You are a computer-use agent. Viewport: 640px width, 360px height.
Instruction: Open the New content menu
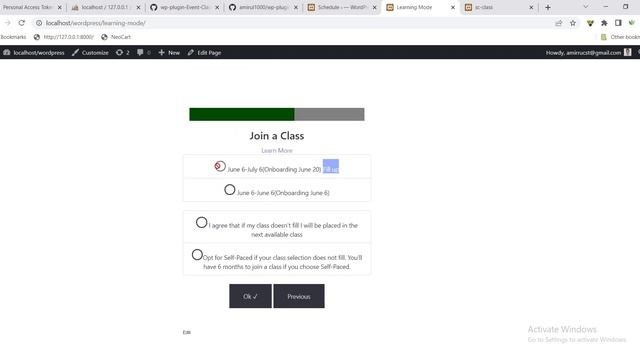coord(169,53)
